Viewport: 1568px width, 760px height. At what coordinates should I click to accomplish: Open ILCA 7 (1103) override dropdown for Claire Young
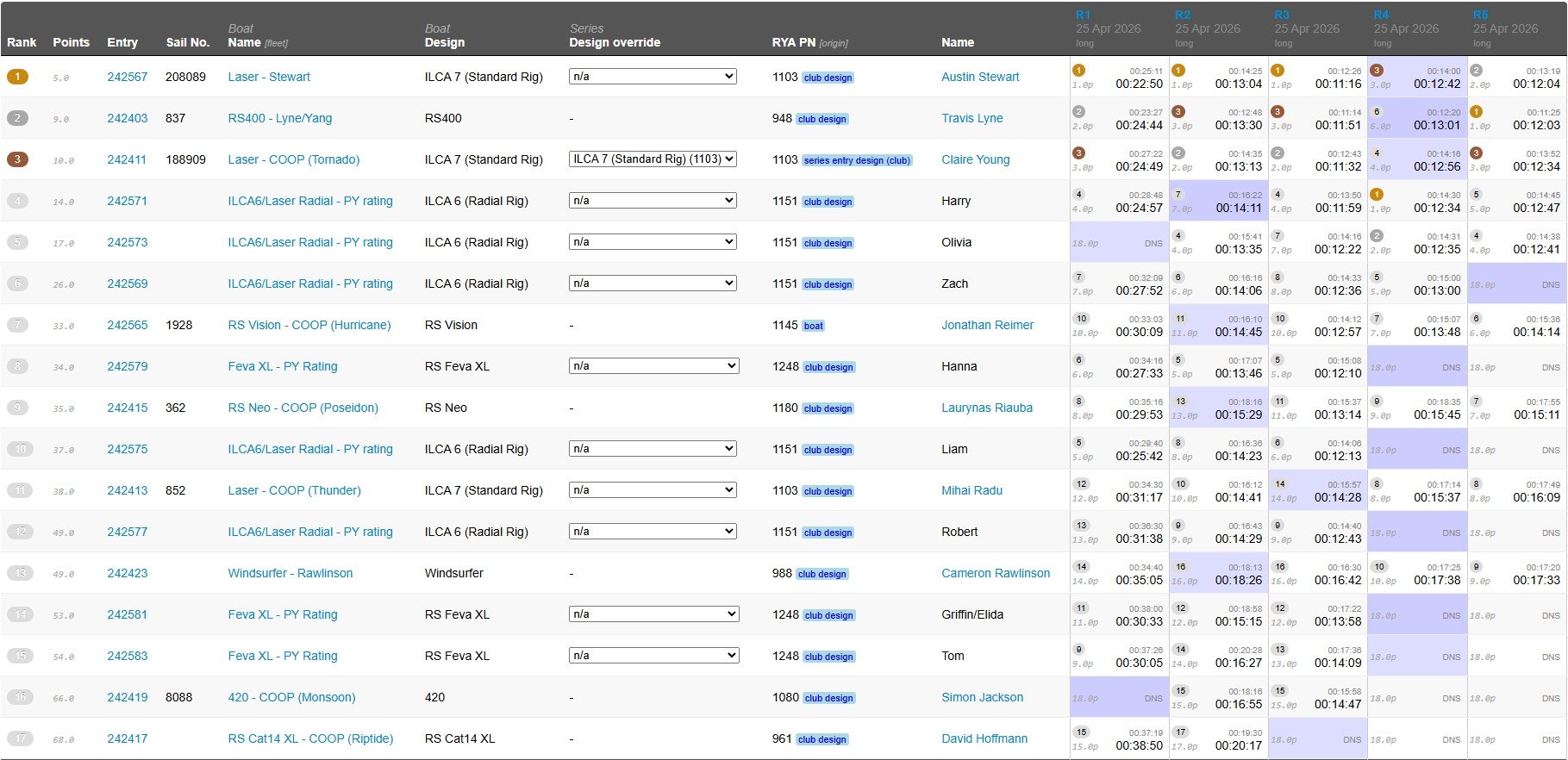tap(653, 159)
